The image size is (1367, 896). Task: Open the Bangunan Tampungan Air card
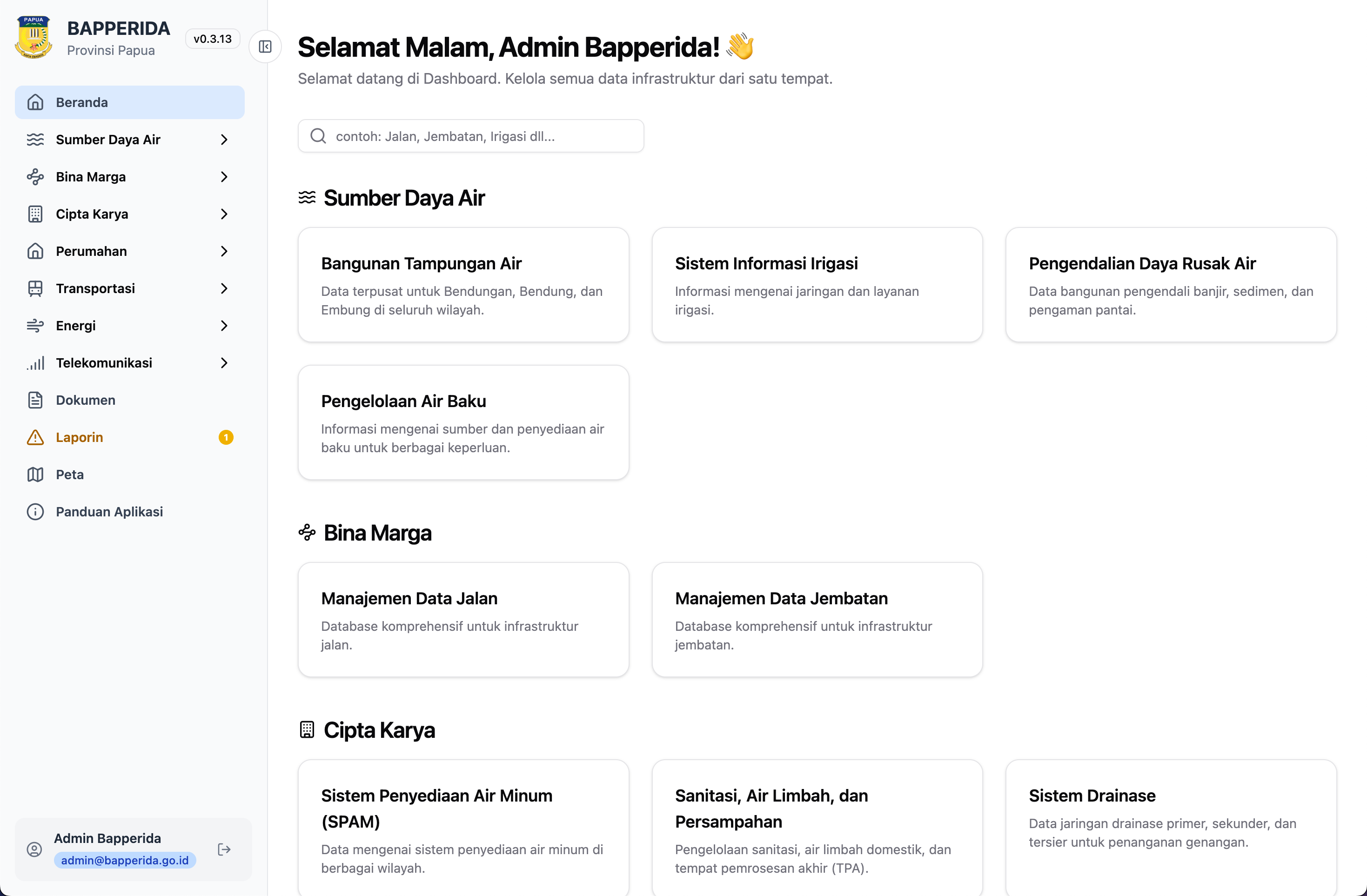pyautogui.click(x=463, y=285)
